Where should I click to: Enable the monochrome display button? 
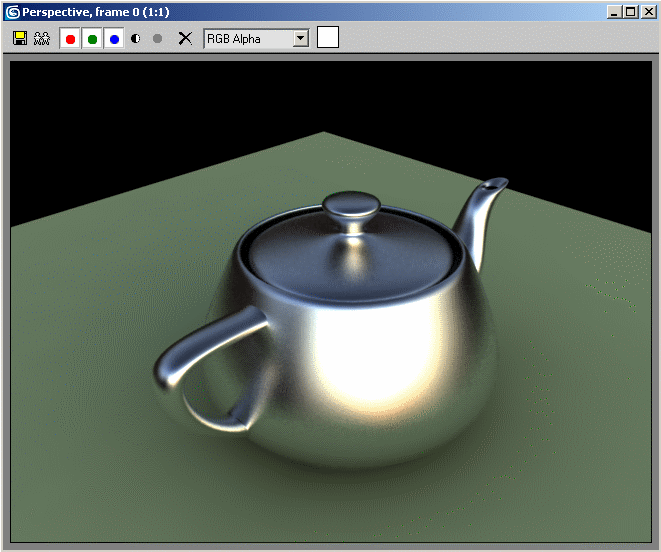(157, 39)
